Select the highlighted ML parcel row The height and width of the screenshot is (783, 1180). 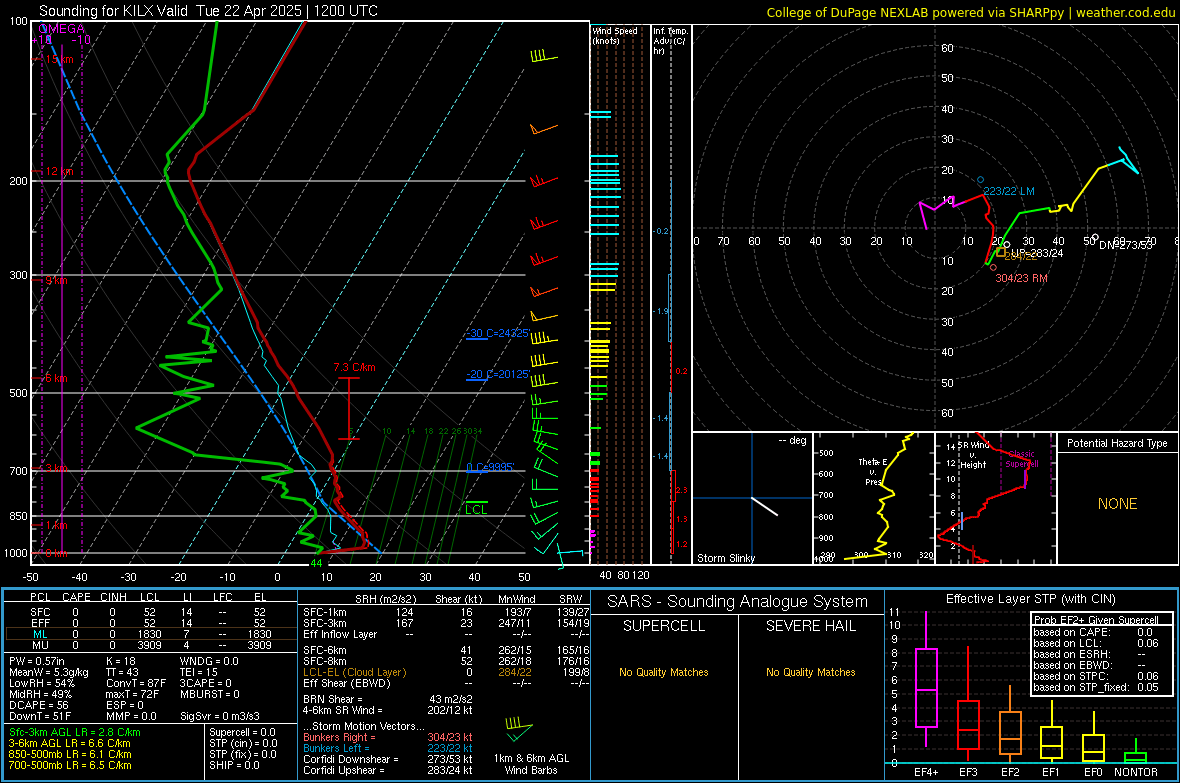(x=149, y=634)
